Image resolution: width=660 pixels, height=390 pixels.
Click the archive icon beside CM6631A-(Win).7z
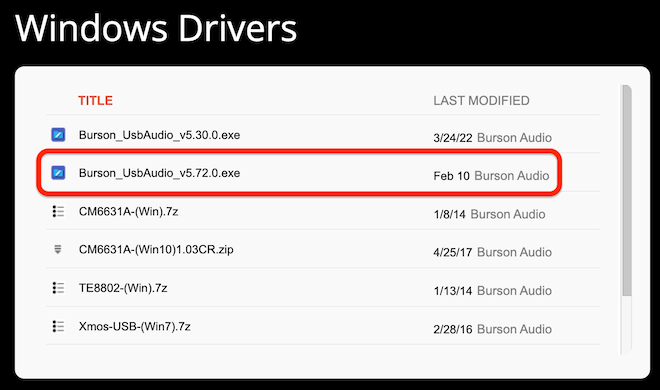click(58, 211)
